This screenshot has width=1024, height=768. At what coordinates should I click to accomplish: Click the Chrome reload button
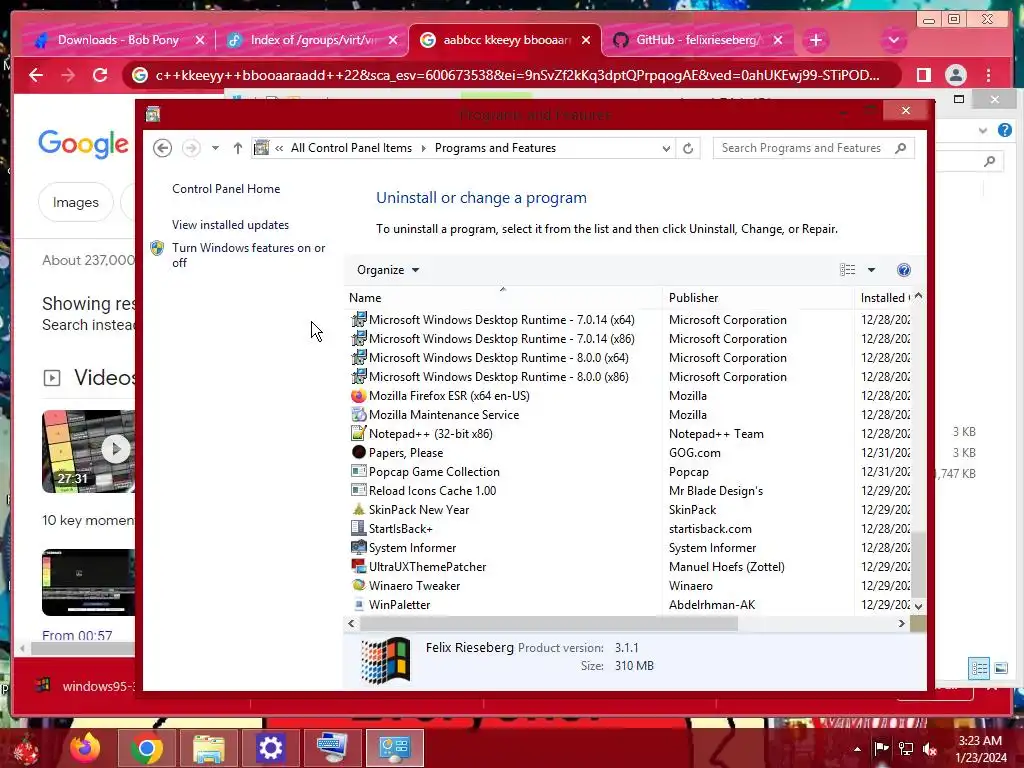100,75
